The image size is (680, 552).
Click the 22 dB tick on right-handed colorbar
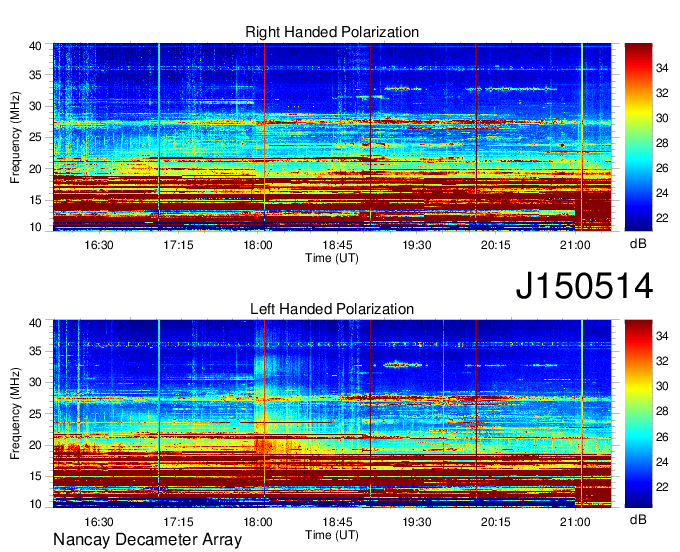[662, 218]
